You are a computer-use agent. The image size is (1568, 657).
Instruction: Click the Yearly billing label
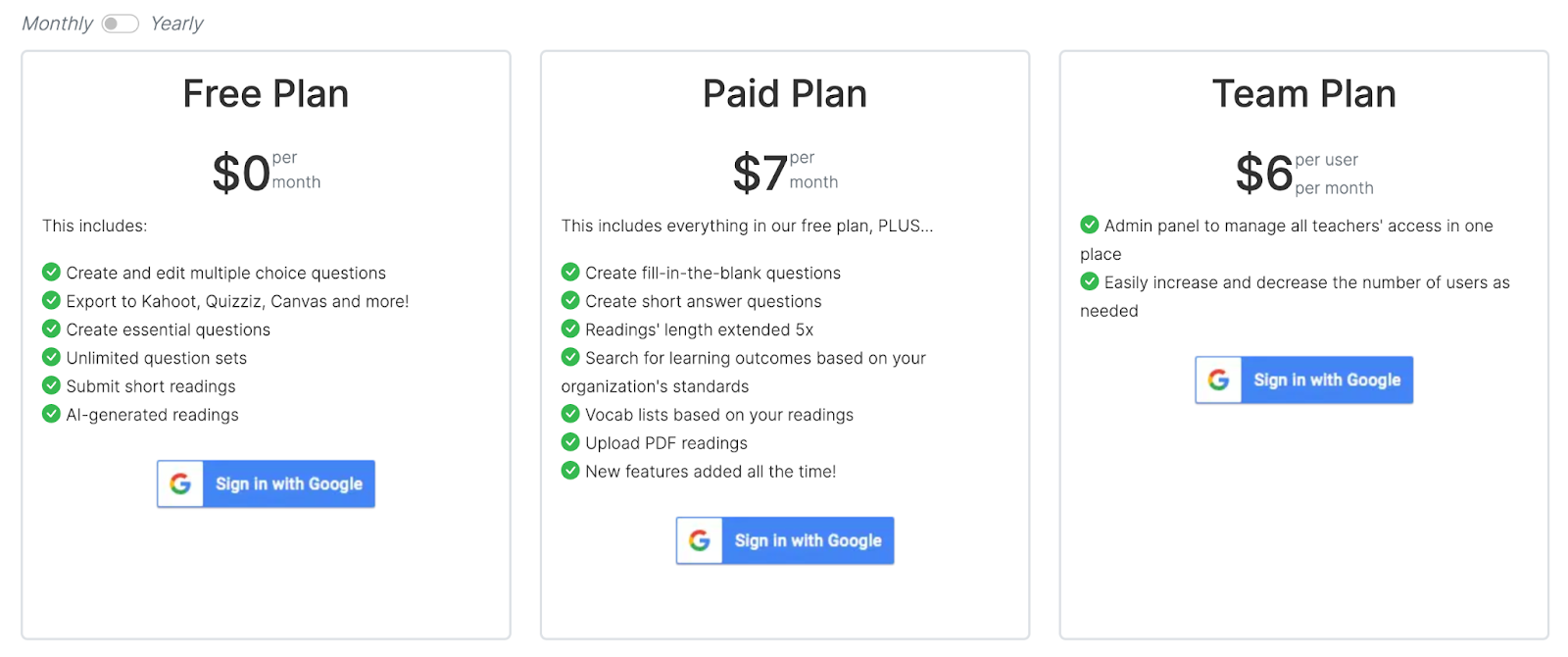coord(176,24)
